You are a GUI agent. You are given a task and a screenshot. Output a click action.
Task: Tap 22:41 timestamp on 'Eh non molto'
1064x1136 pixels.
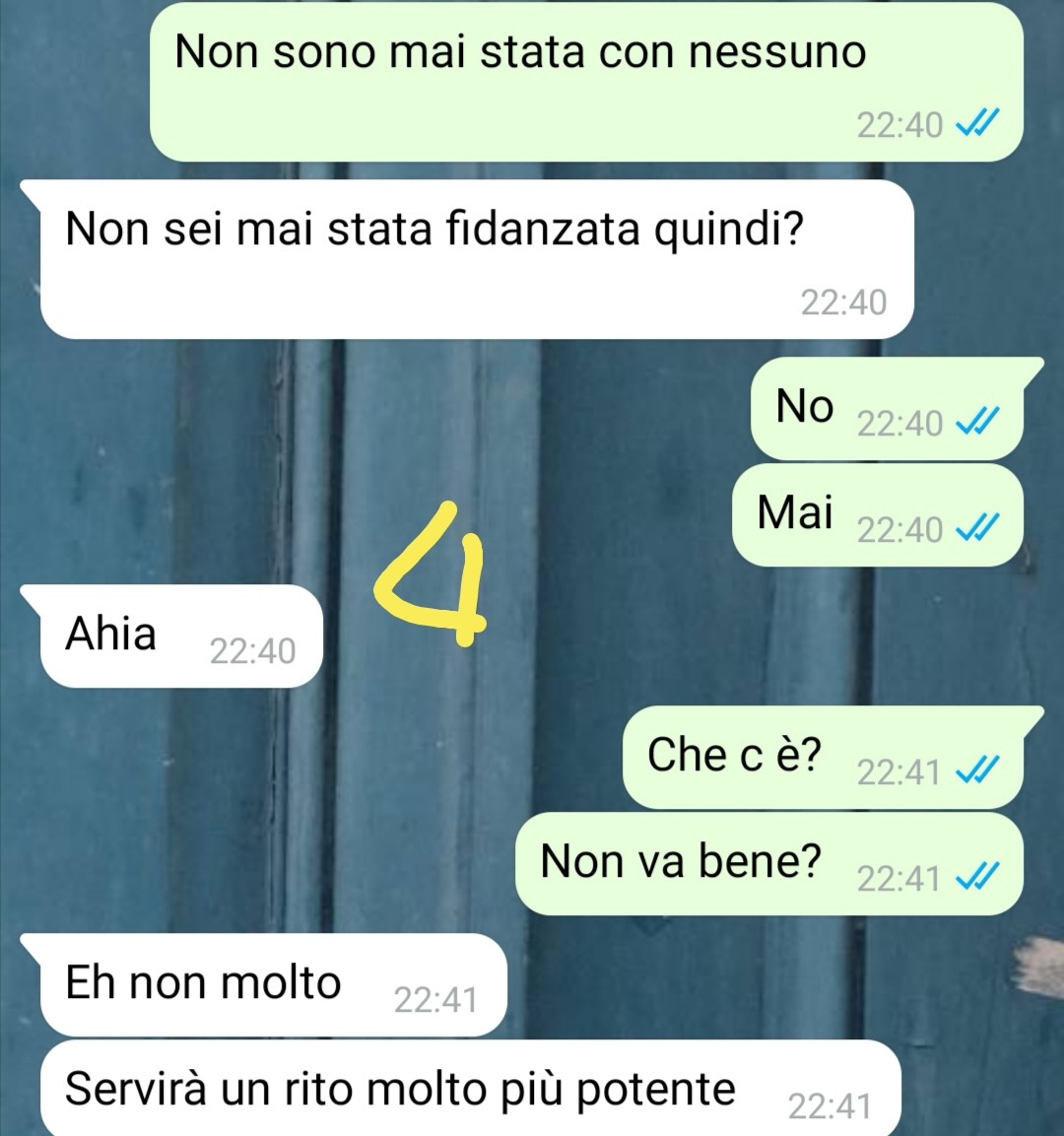[x=436, y=1000]
